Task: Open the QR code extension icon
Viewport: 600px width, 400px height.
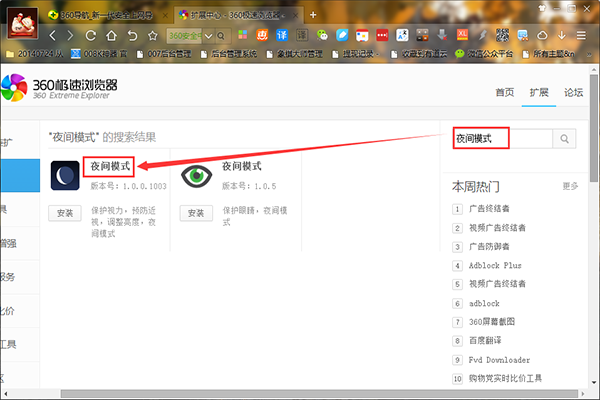Action: point(502,35)
